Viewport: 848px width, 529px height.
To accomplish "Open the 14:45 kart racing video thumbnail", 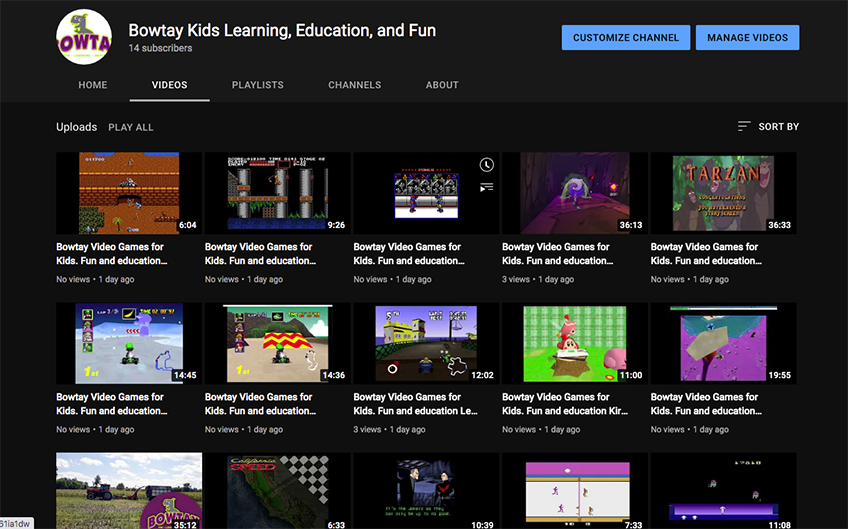I will click(129, 343).
